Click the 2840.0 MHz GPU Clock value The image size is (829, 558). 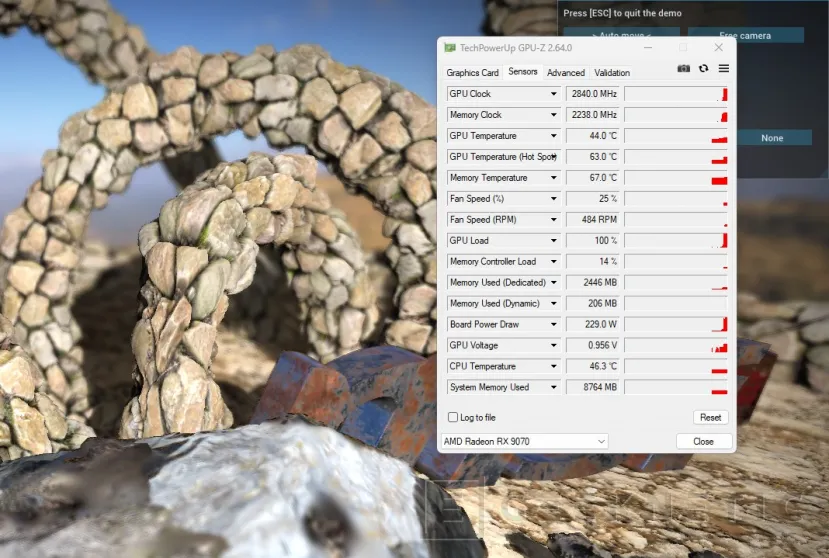[x=593, y=94]
